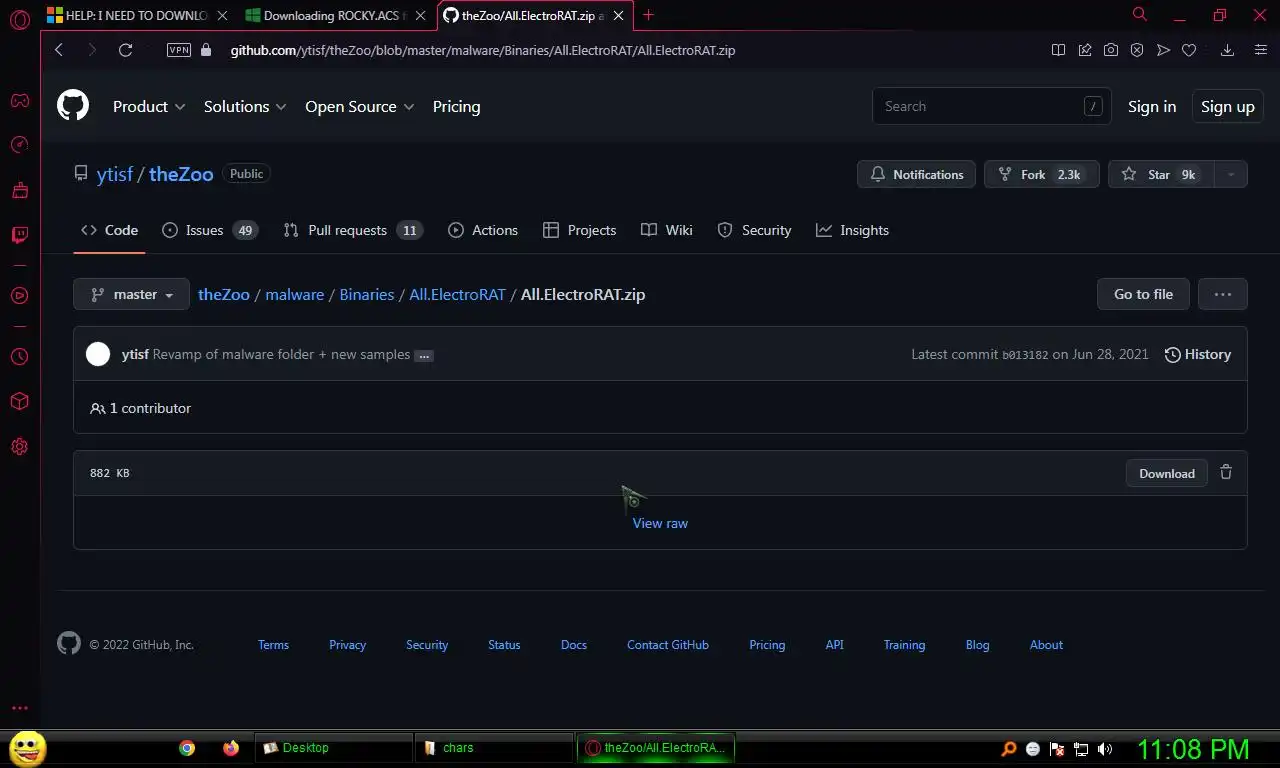Open History clock icon in sidebar
Screen dimensions: 1280x768
click(19, 356)
